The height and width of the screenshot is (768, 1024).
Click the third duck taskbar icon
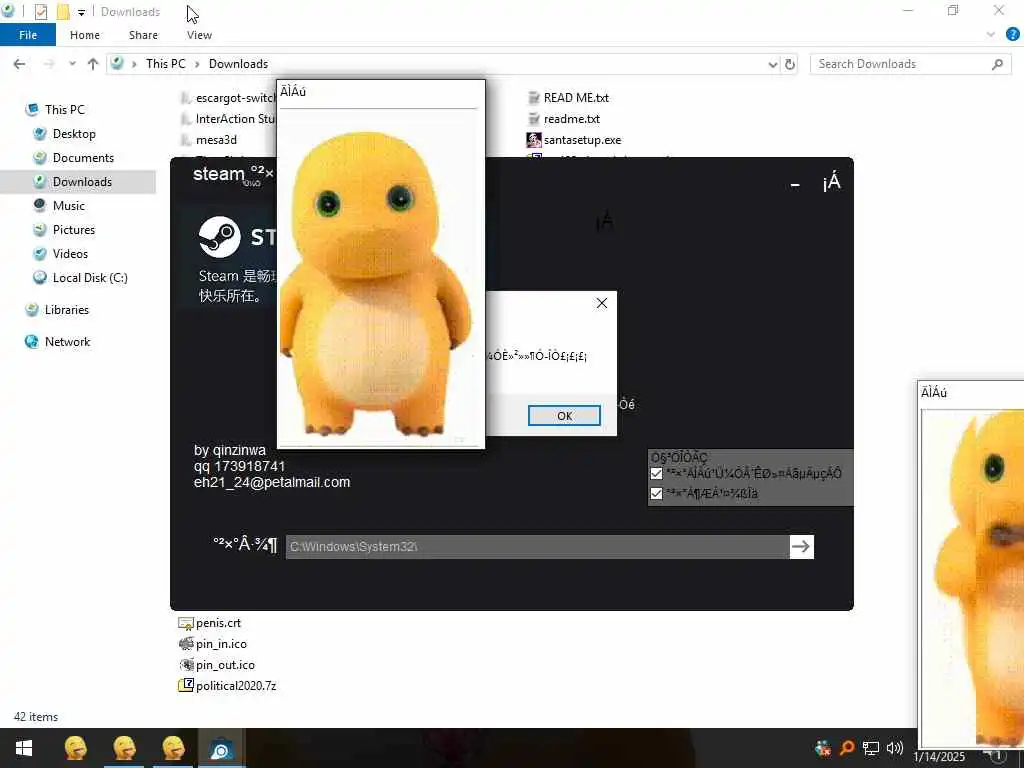(173, 748)
